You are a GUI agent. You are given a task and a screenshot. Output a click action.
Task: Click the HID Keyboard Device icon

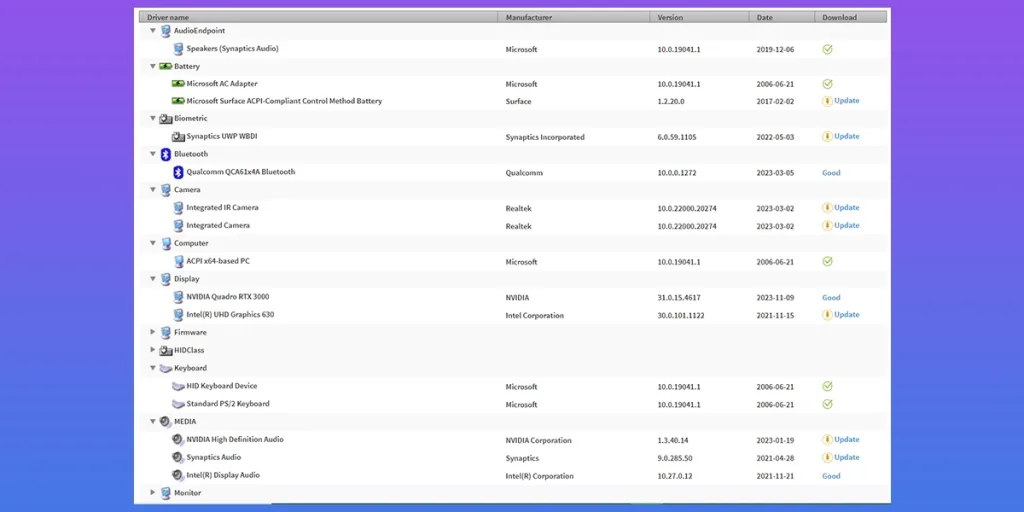click(x=178, y=386)
